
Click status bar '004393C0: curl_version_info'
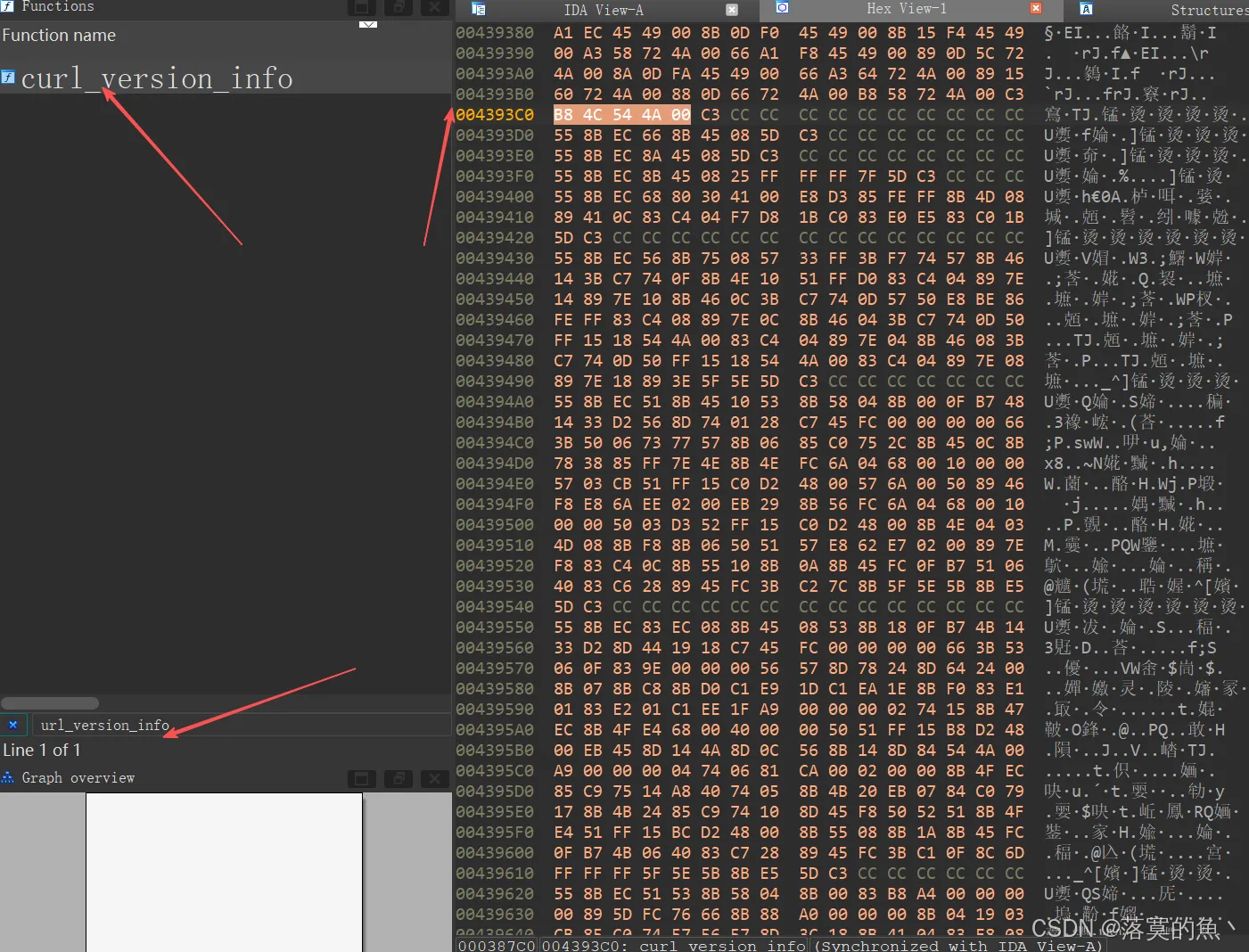point(674,945)
